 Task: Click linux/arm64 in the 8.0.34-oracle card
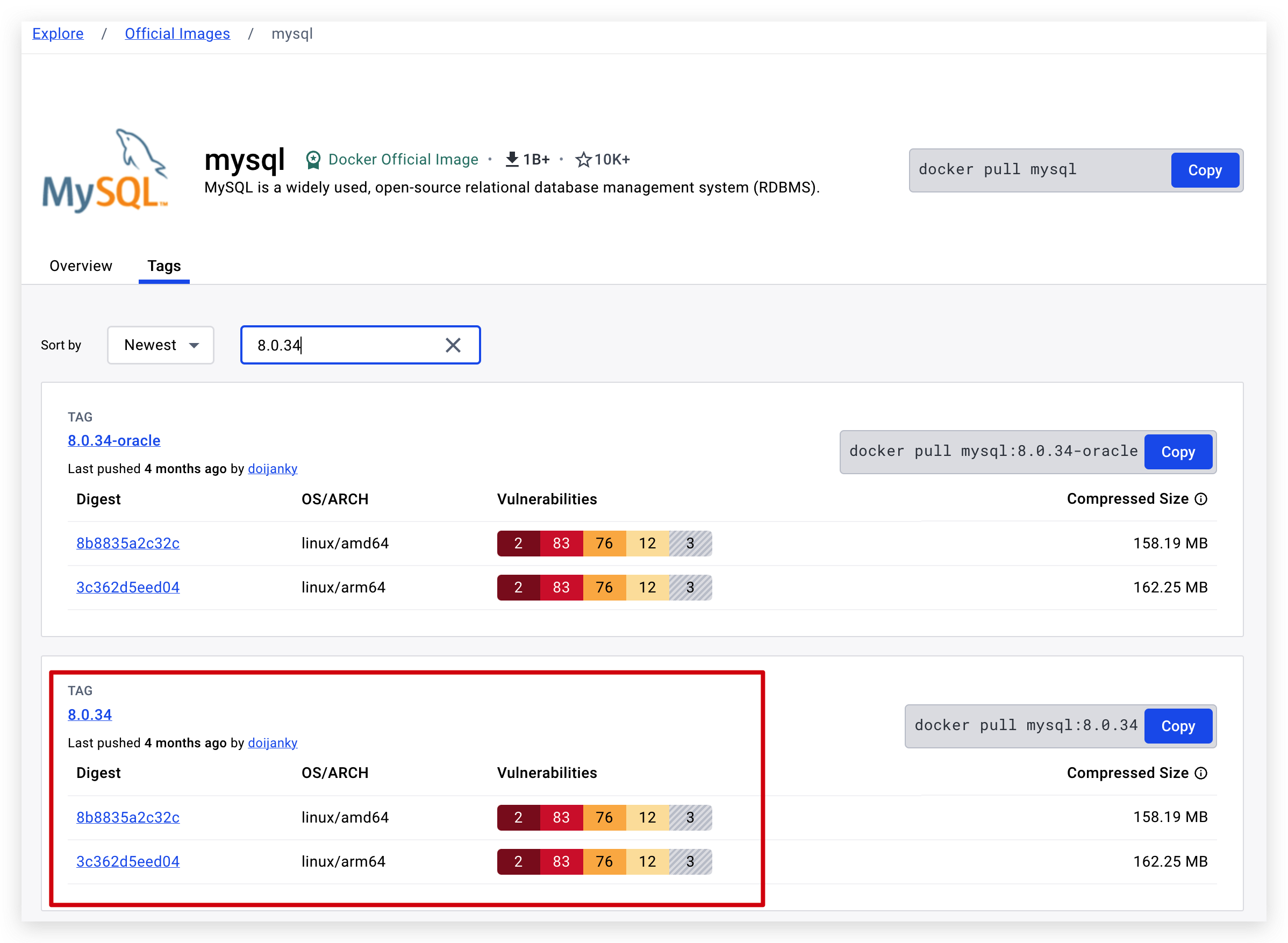[343, 588]
